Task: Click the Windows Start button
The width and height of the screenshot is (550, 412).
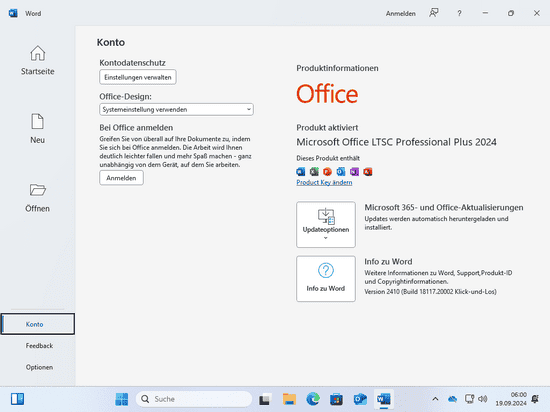Action: [122, 399]
